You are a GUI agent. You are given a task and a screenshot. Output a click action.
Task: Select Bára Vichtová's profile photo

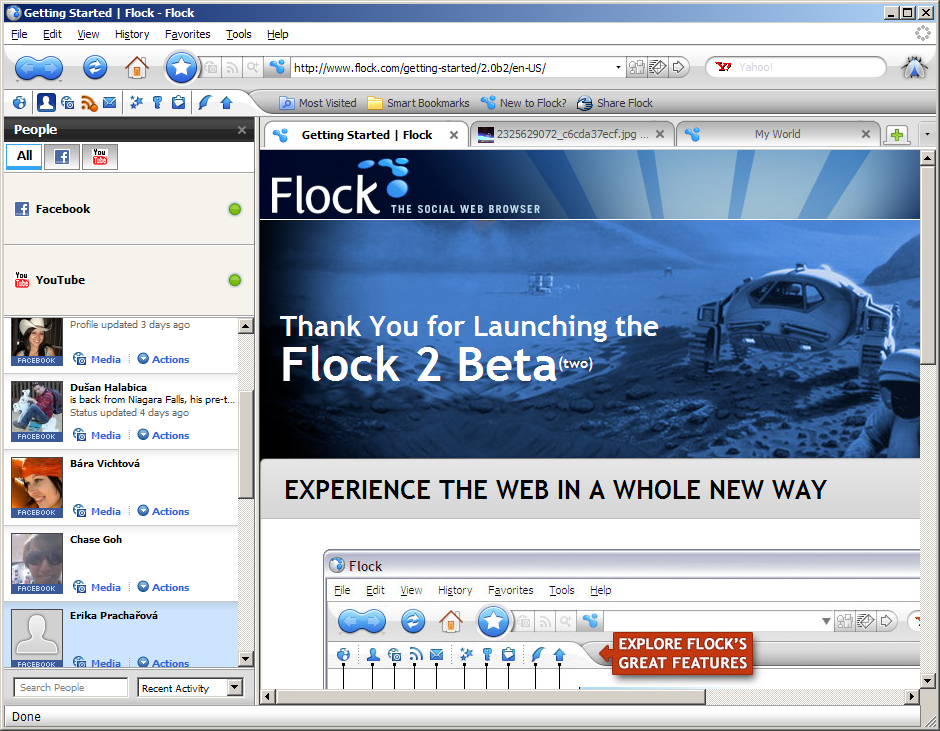[37, 487]
